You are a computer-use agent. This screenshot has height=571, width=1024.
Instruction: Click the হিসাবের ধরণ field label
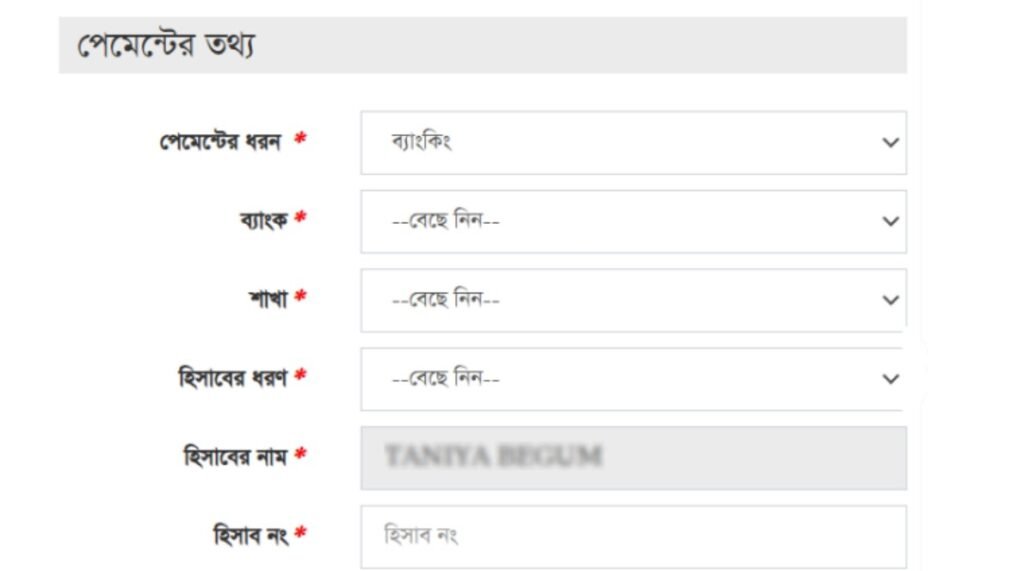232,378
